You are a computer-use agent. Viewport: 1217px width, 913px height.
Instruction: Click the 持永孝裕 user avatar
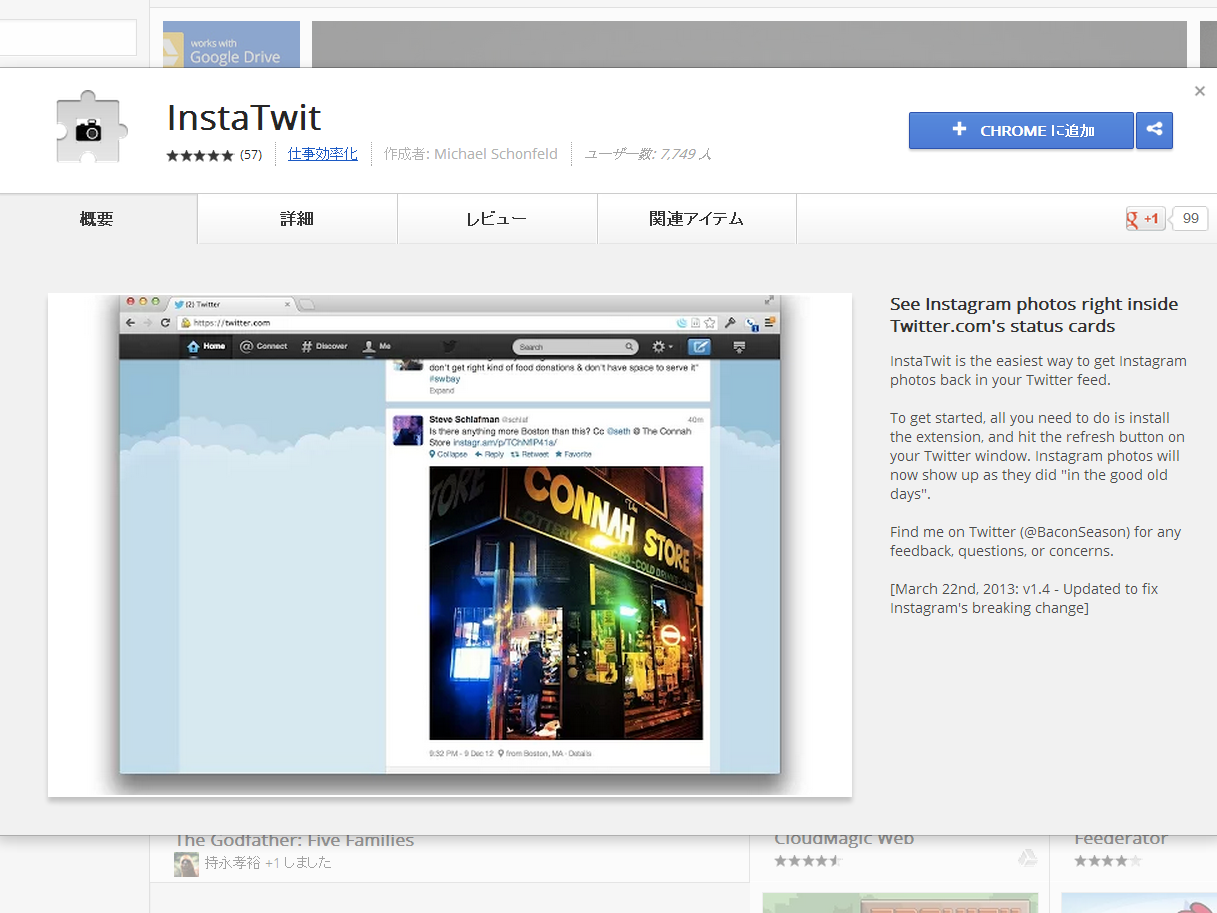pyautogui.click(x=186, y=863)
